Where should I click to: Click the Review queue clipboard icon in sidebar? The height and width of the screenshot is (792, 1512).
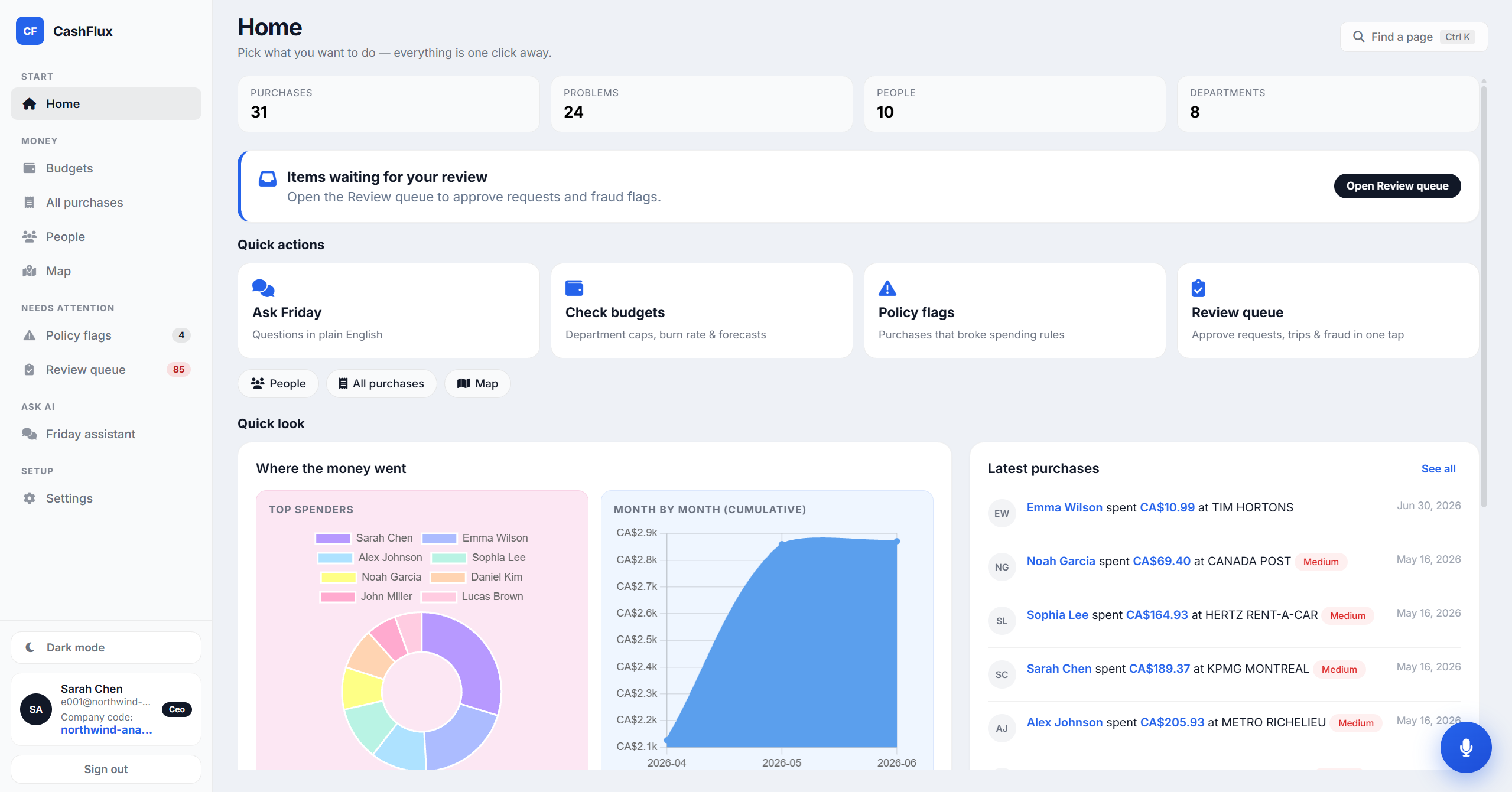point(30,370)
